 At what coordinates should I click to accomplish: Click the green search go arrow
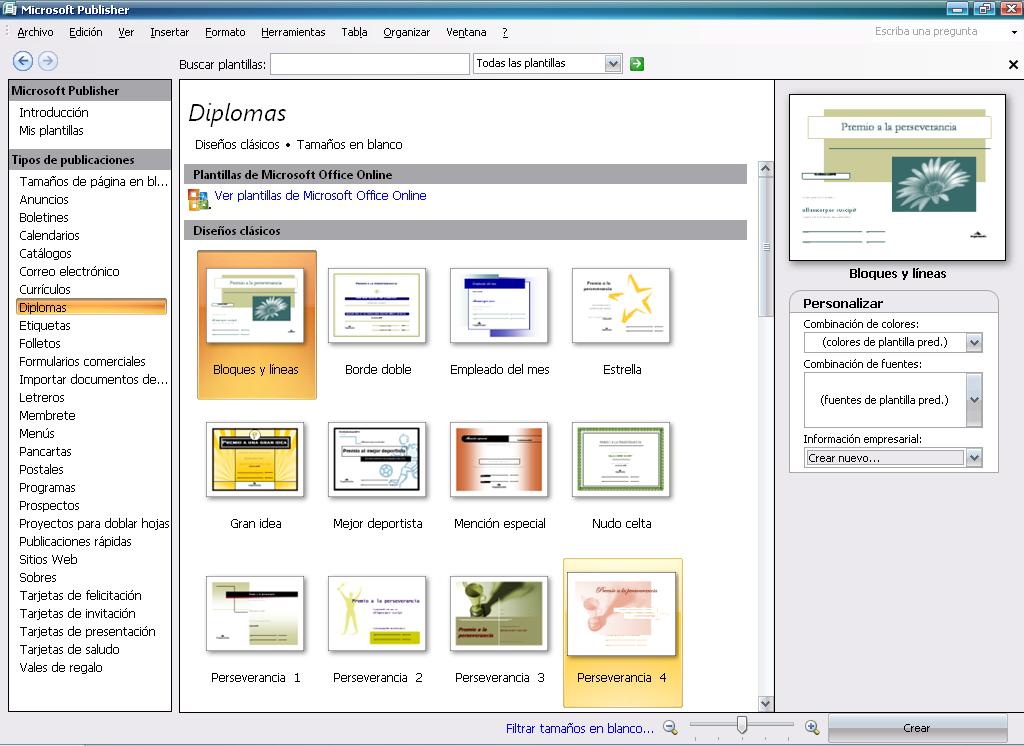coord(637,64)
